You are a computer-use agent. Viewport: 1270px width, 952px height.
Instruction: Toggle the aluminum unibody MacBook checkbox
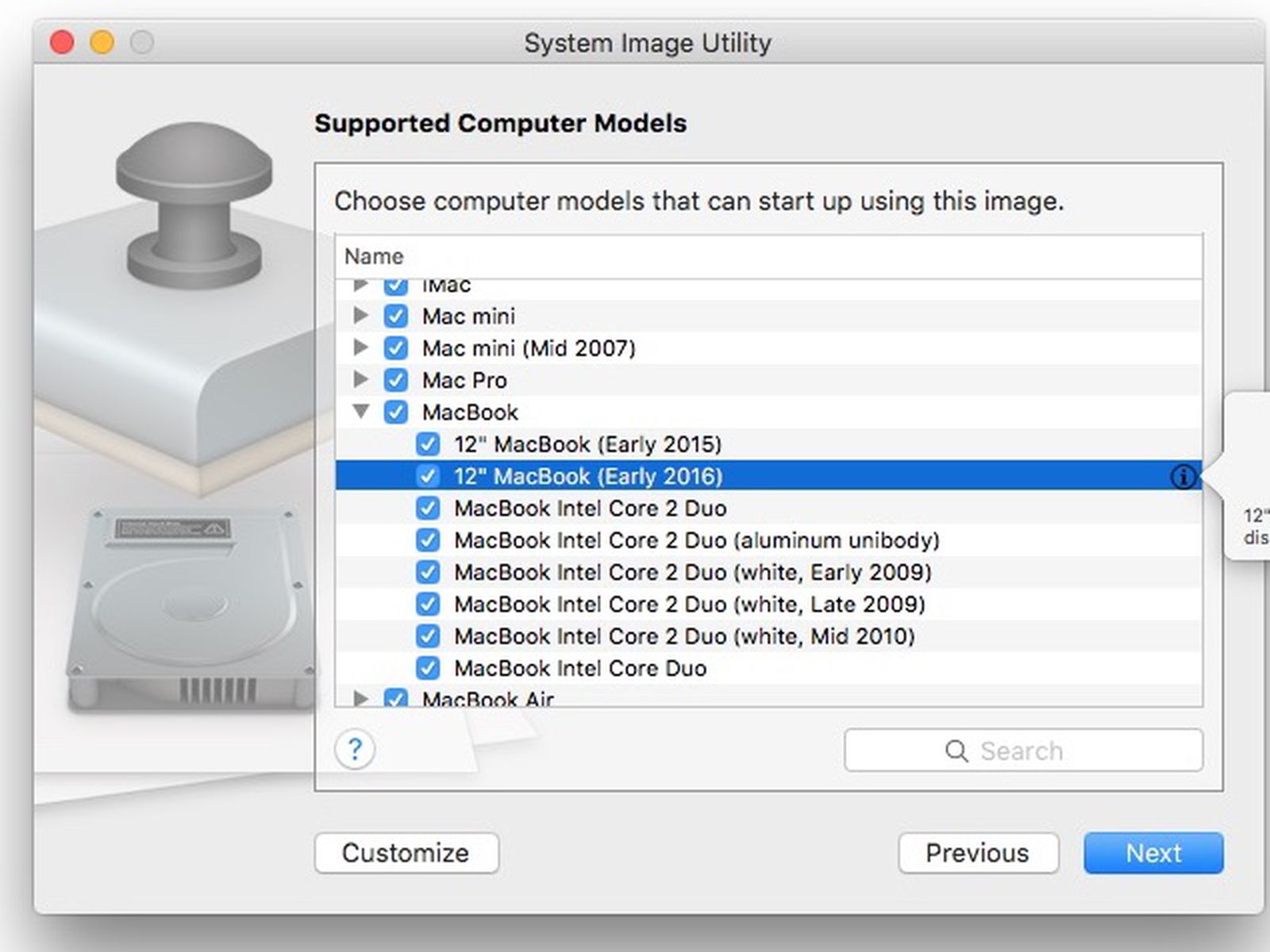click(x=428, y=540)
